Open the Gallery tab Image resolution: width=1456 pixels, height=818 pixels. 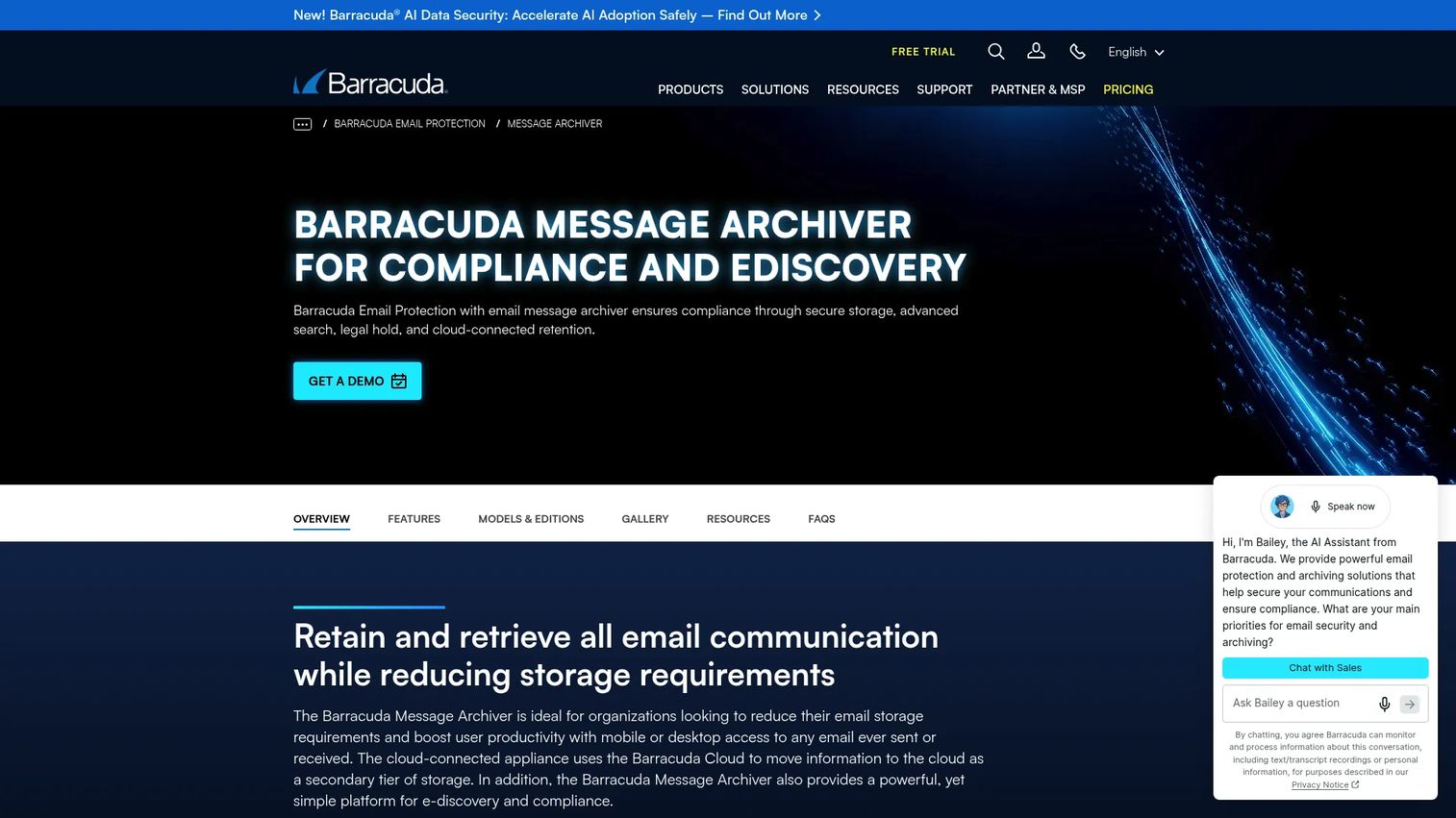point(645,519)
